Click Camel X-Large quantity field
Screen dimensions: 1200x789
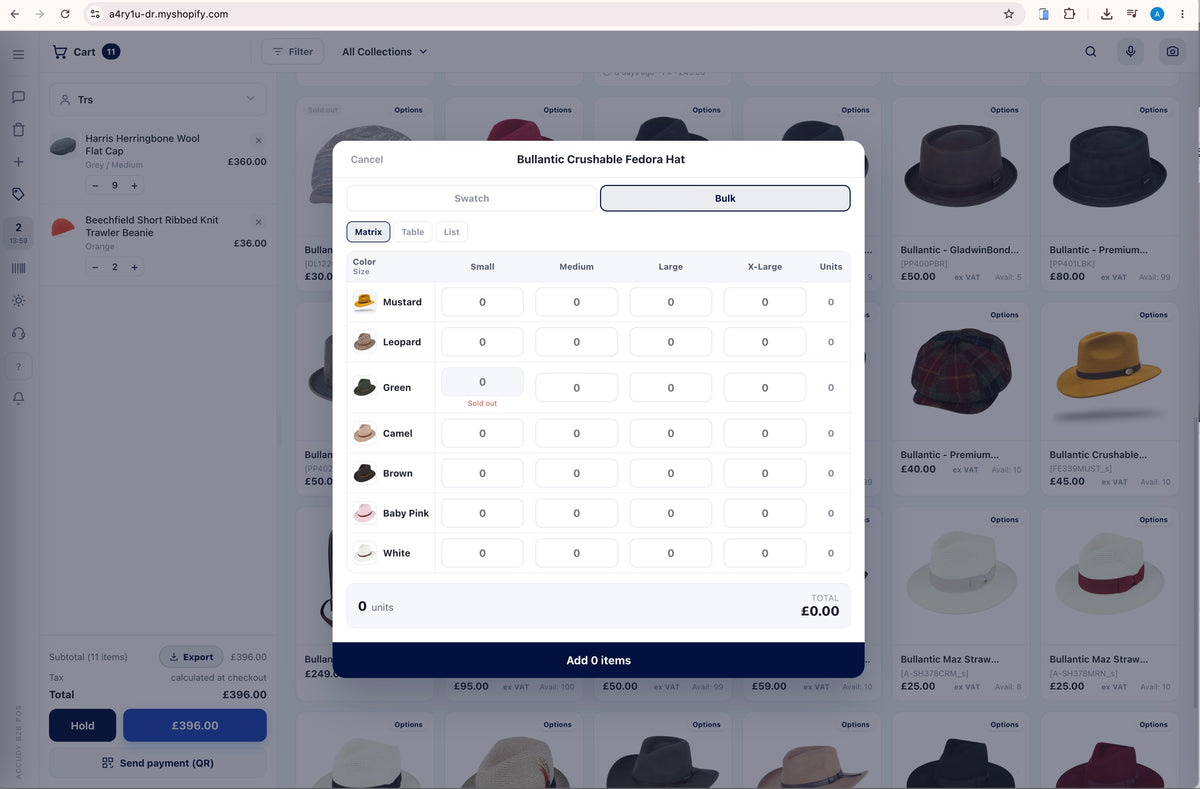coord(765,433)
